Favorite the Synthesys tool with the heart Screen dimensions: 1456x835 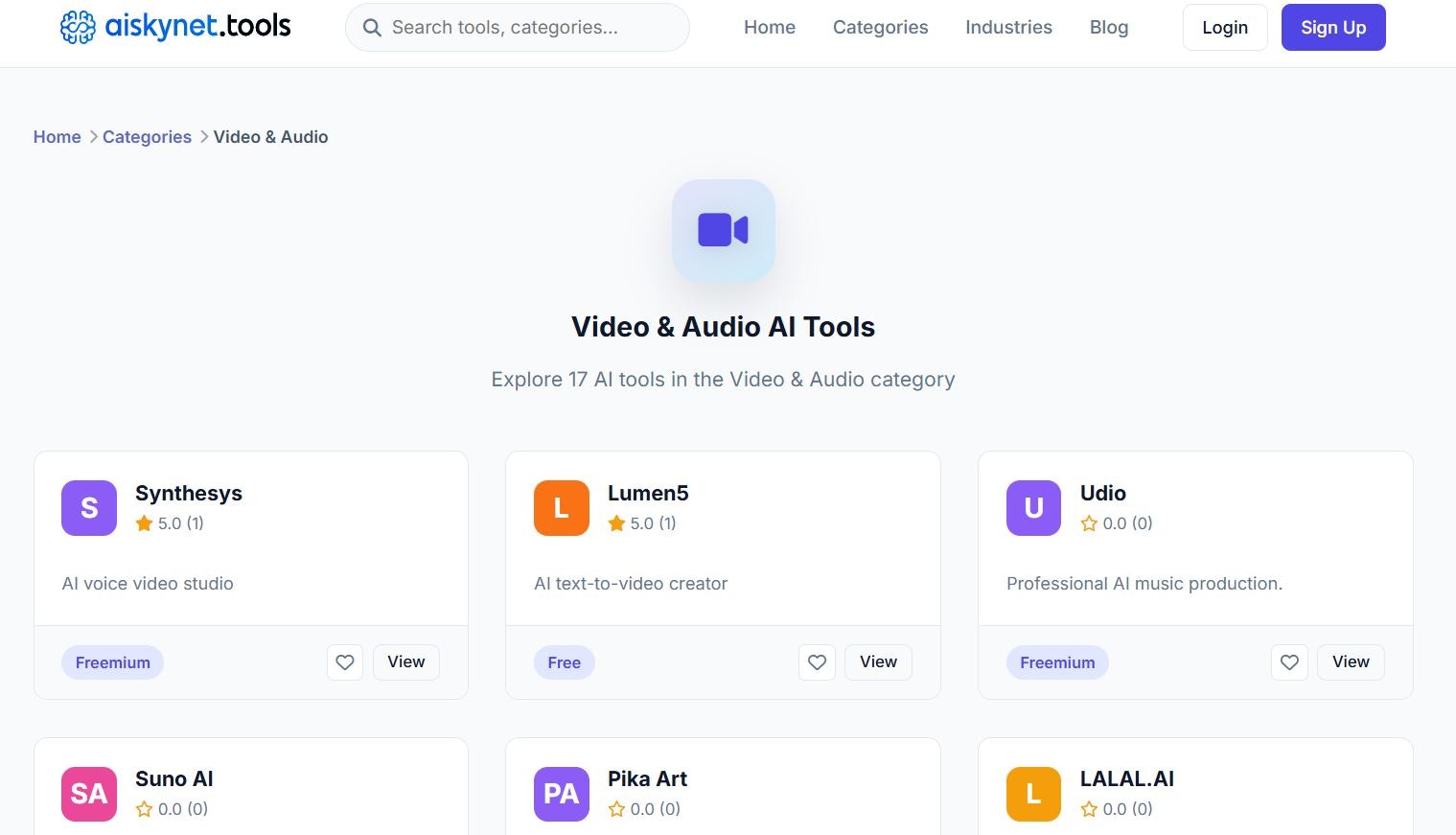tap(345, 661)
